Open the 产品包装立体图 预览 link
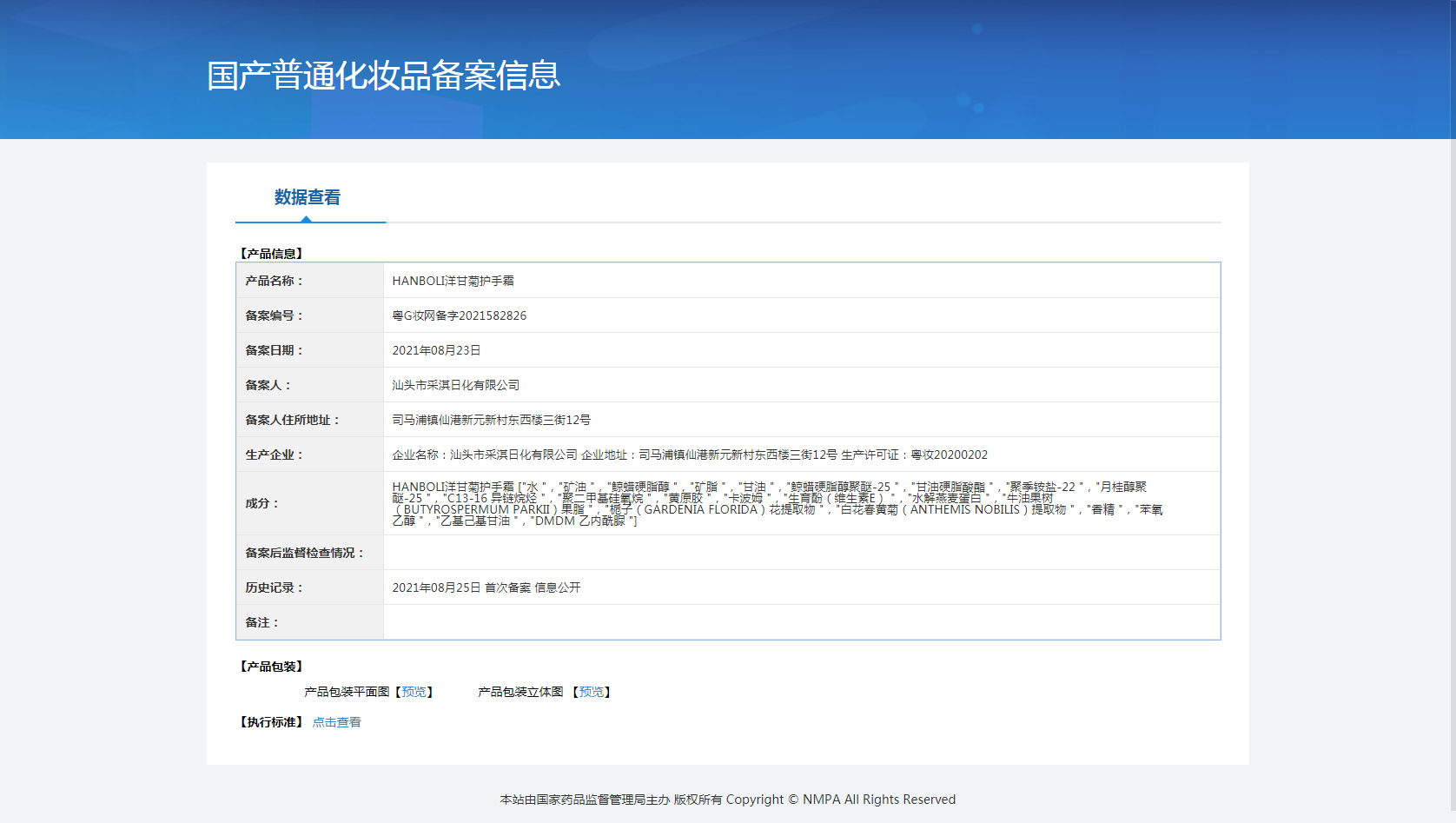 click(x=592, y=692)
